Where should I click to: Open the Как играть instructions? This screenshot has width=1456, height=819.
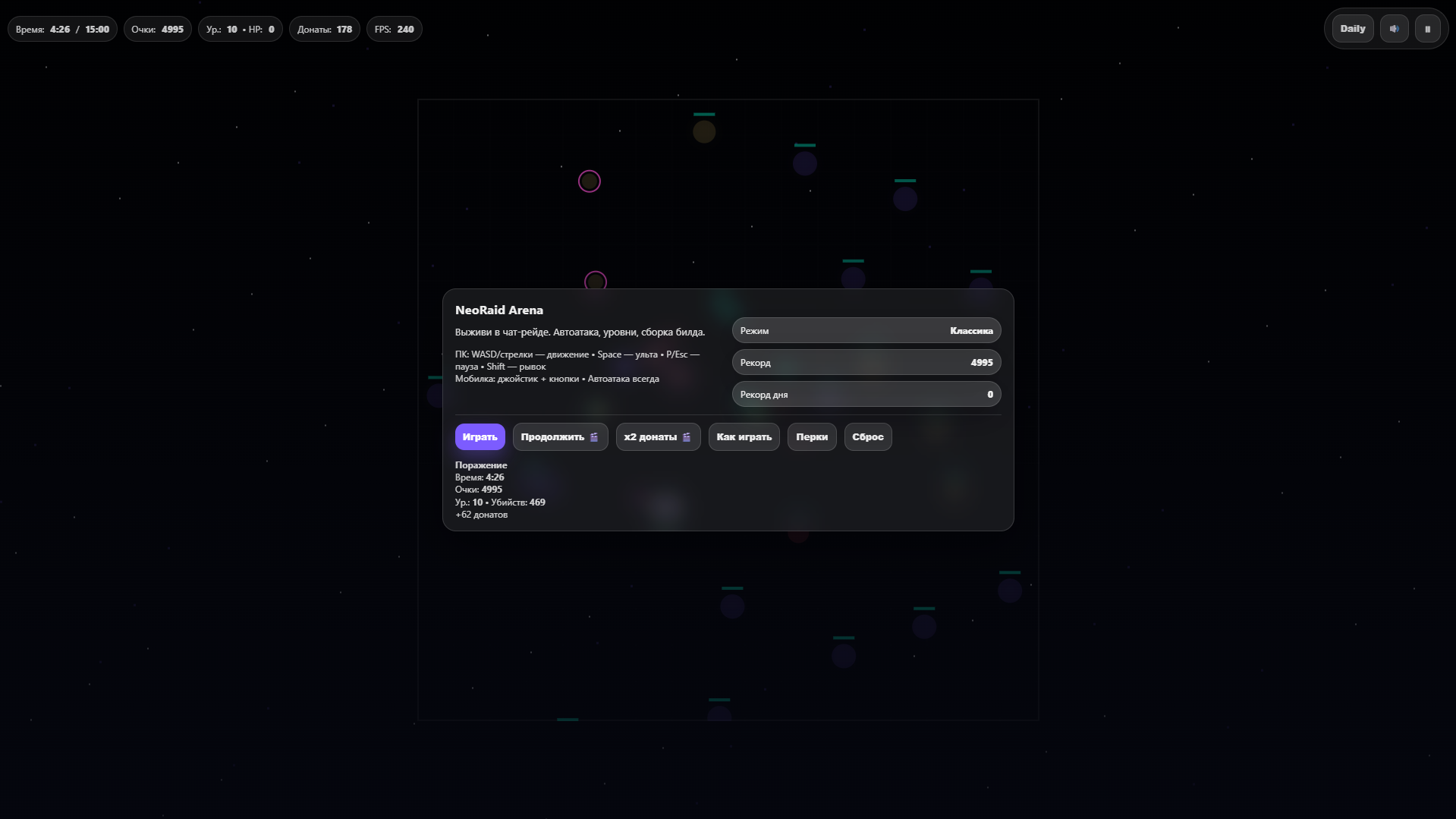(x=744, y=437)
